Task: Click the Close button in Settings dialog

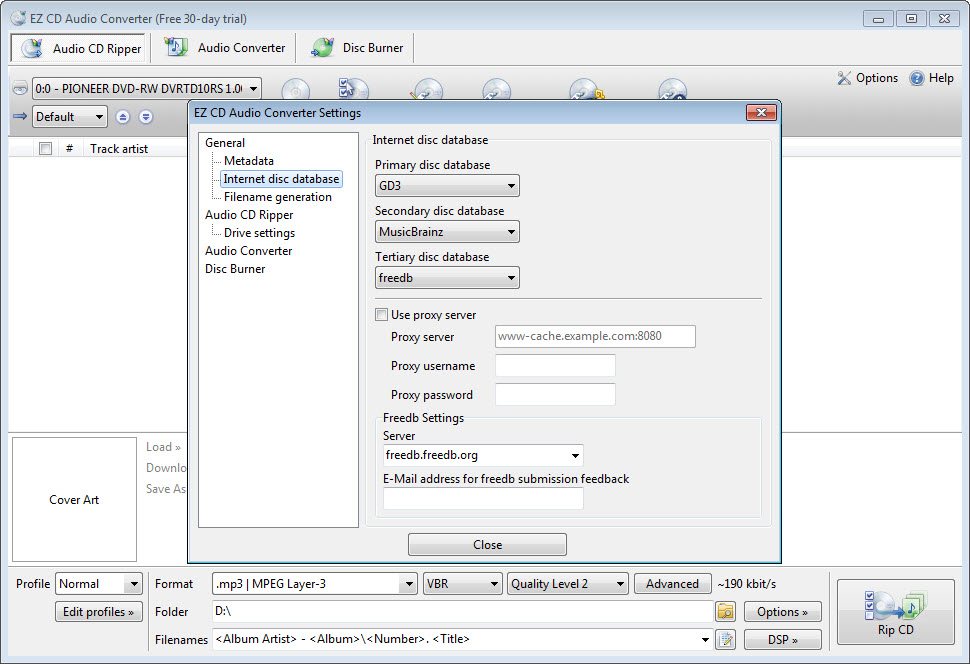Action: pyautogui.click(x=487, y=545)
